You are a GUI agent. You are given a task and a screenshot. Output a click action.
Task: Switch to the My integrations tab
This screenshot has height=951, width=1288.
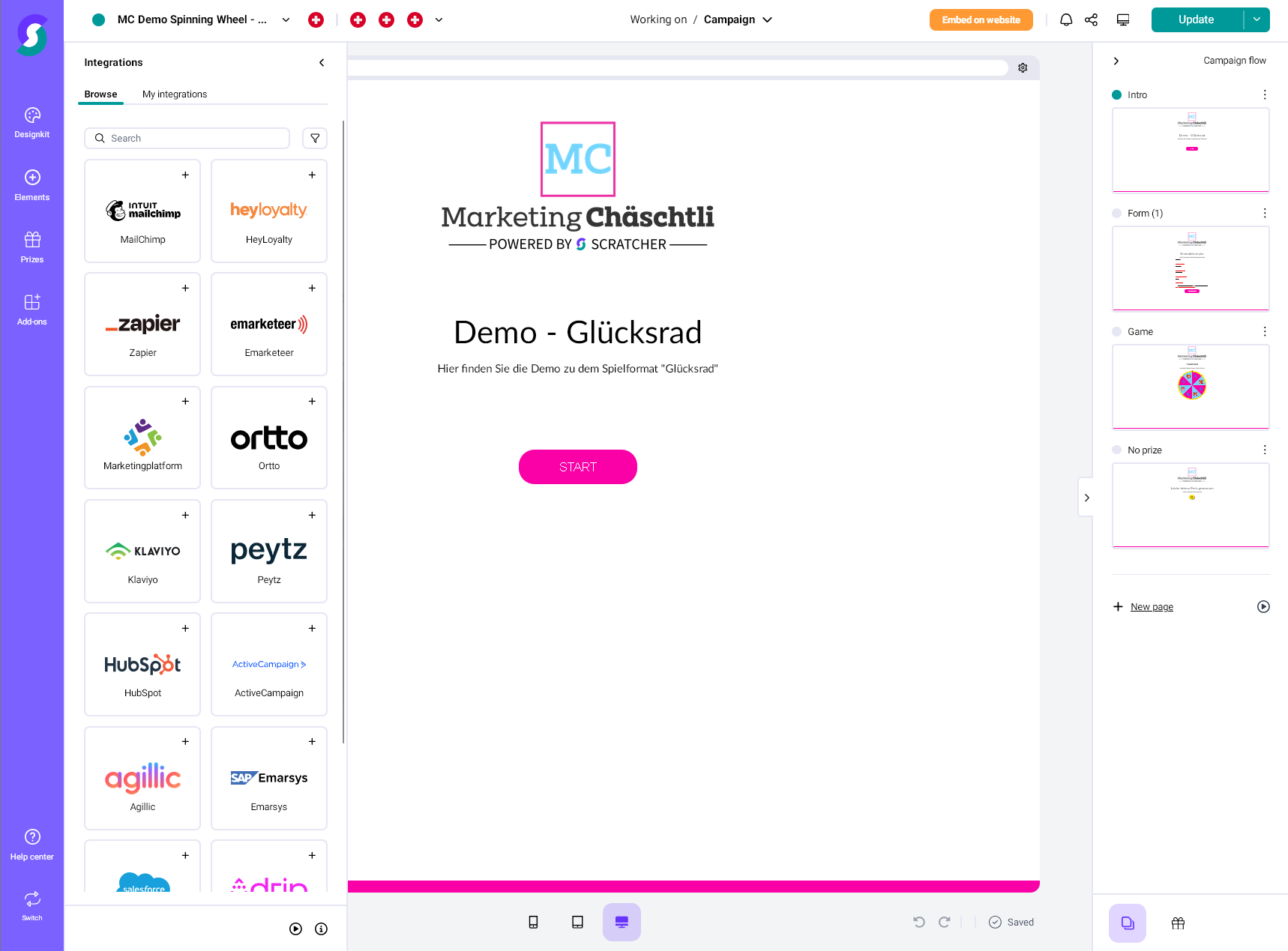tap(175, 94)
